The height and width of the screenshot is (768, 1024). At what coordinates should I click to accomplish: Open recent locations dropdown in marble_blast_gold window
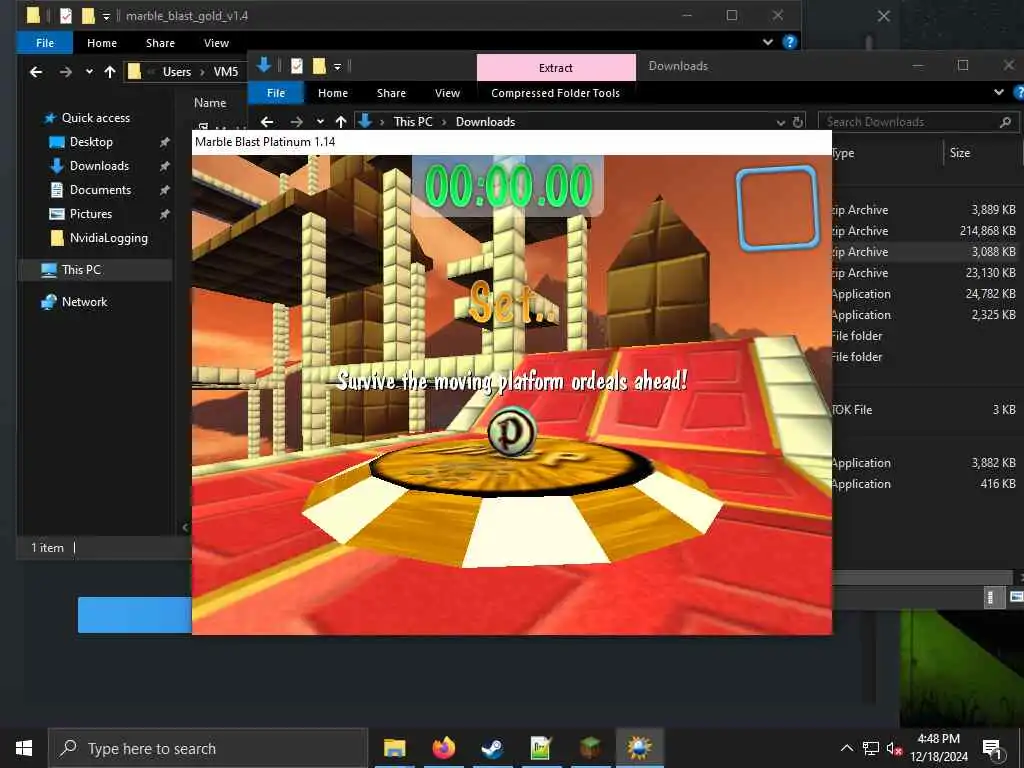(x=89, y=72)
